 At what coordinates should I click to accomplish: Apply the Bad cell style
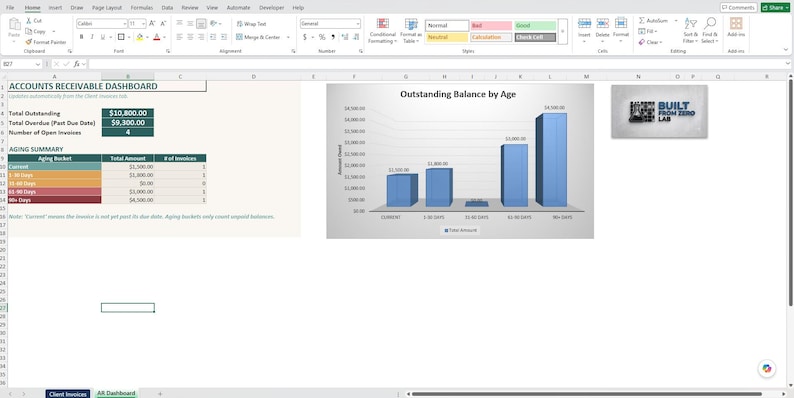(491, 25)
